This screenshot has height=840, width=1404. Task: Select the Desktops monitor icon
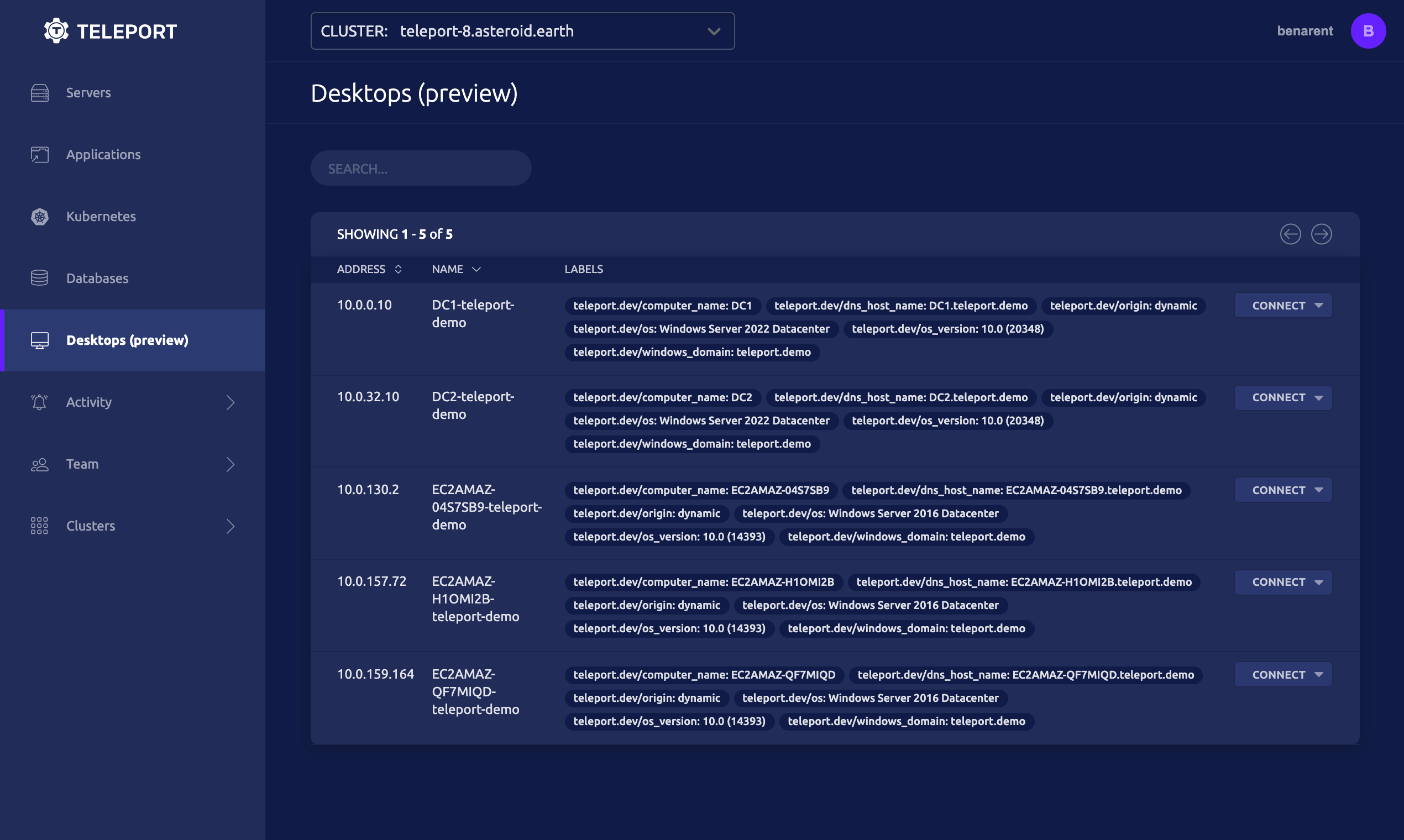[x=40, y=340]
